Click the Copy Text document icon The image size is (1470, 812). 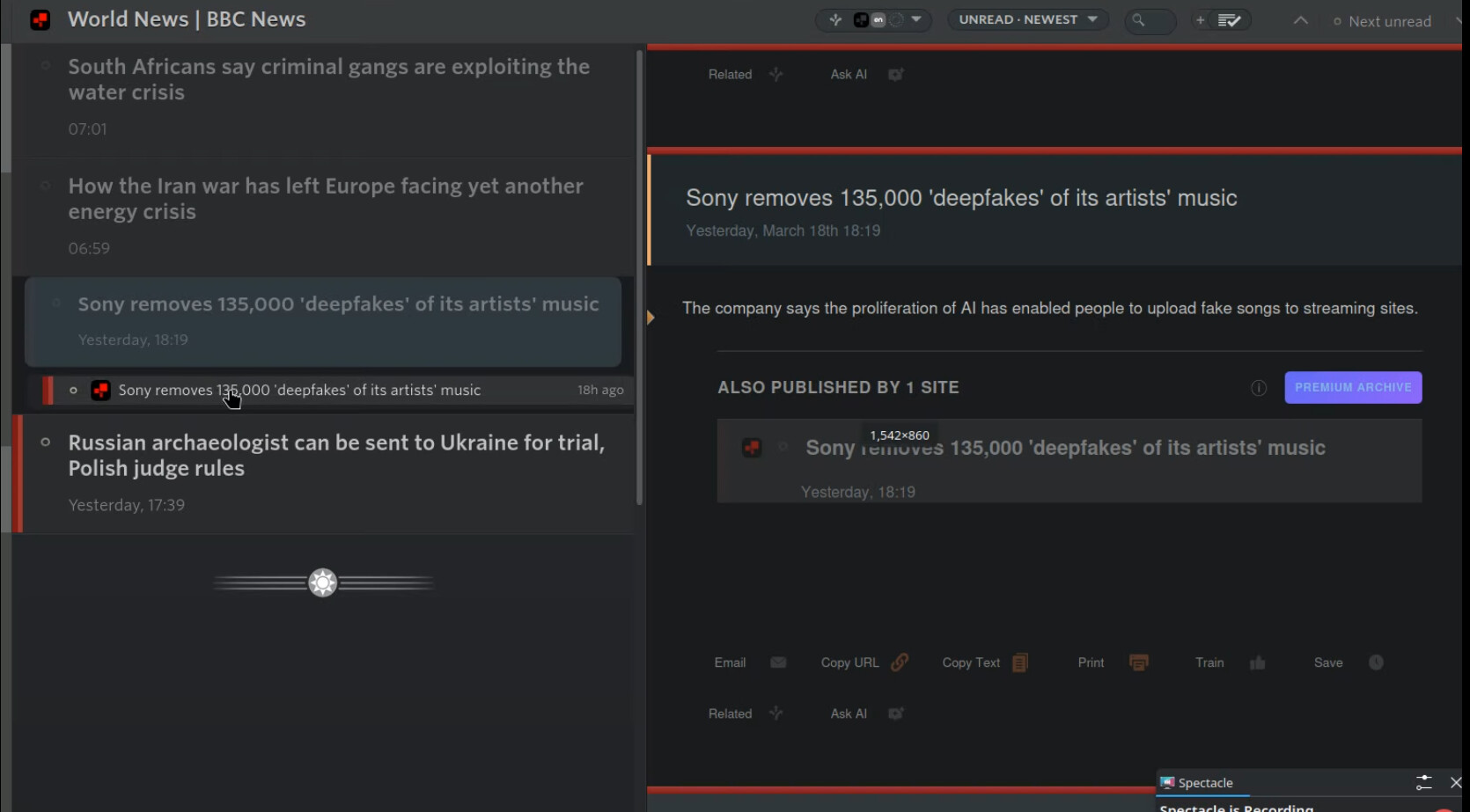1019,662
